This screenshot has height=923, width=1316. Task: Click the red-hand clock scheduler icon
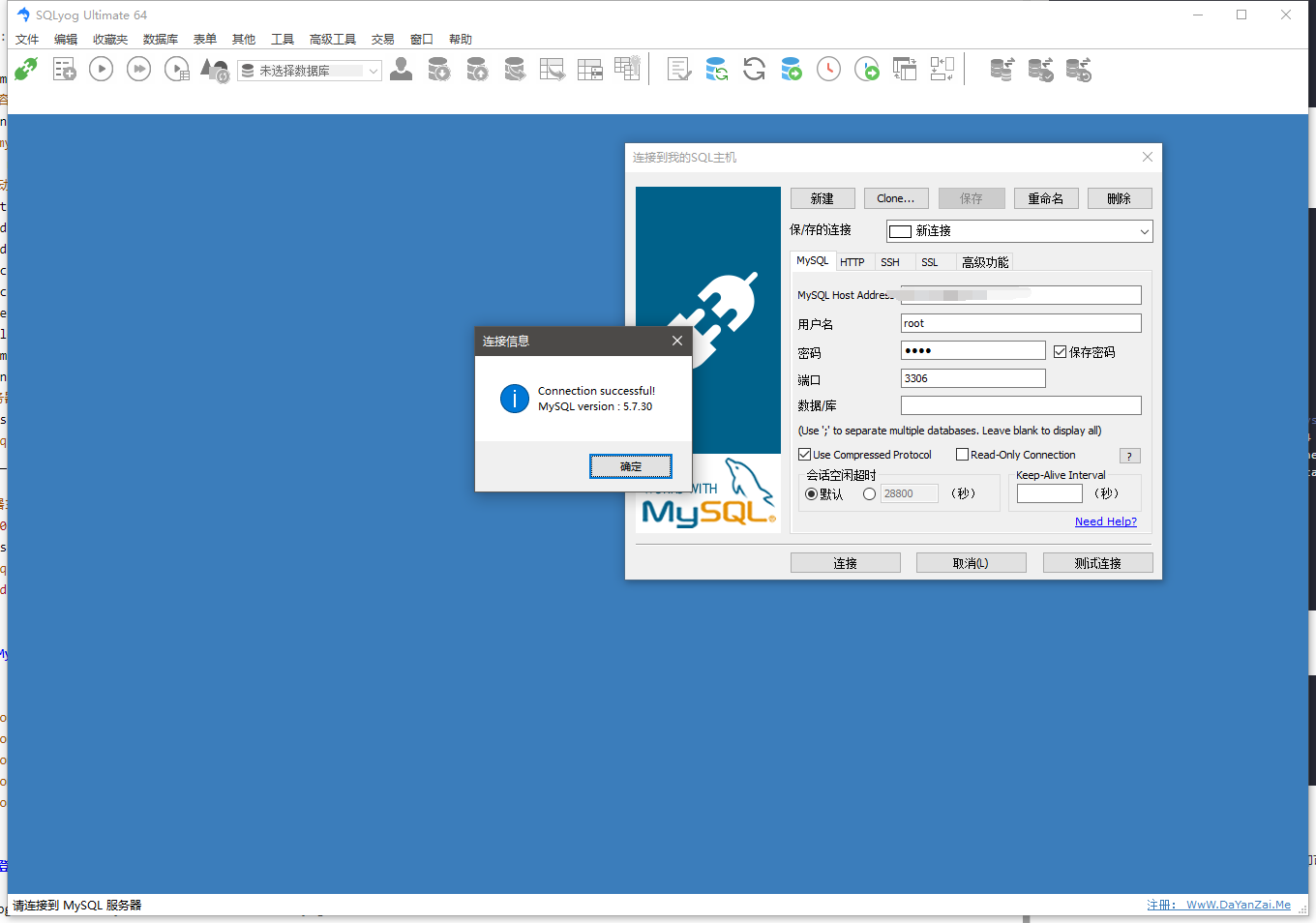point(829,70)
